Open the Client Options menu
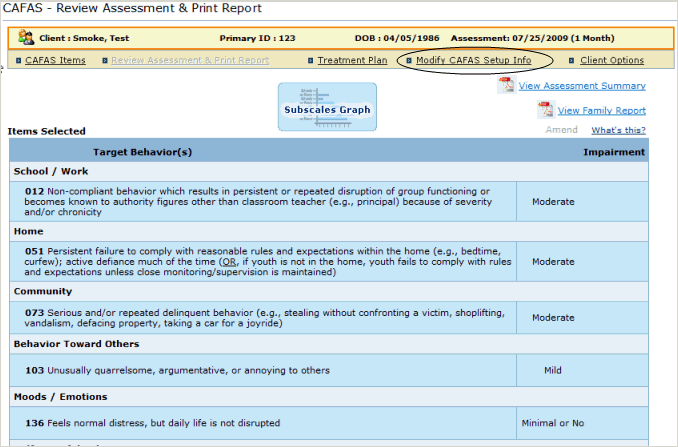This screenshot has width=678, height=447. tap(612, 60)
